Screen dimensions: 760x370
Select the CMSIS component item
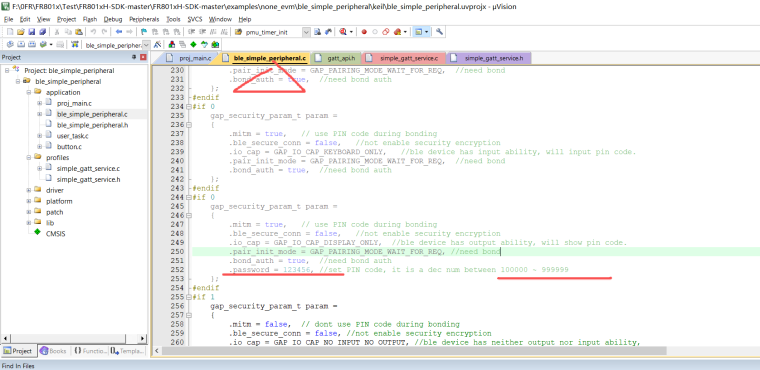pyautogui.click(x=56, y=234)
